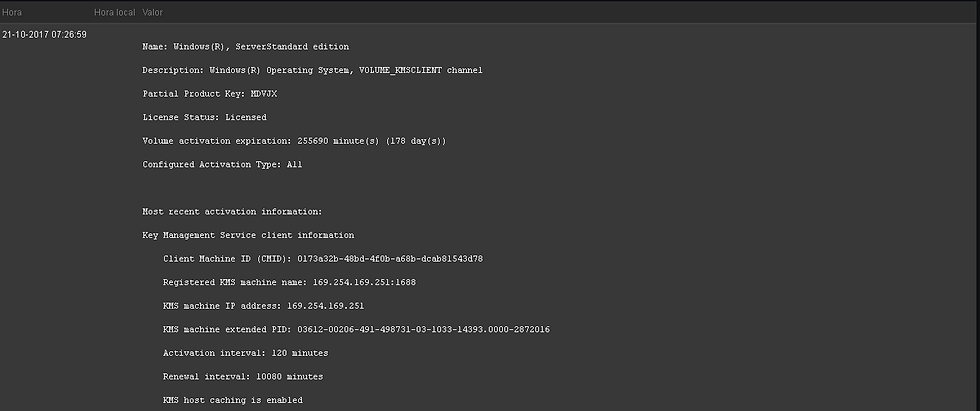This screenshot has width=980, height=411.
Task: Select 'Renewal interval: 10080 minutes'
Action: tap(243, 377)
